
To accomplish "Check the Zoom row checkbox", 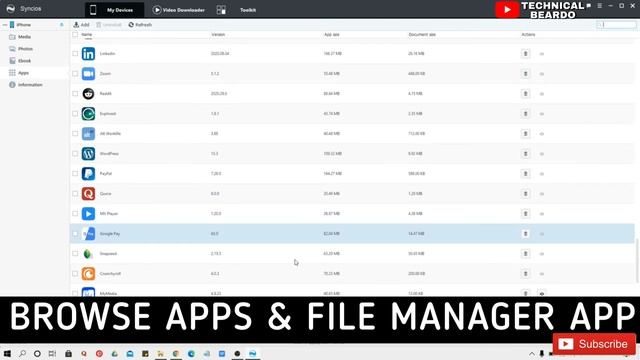I will 75,73.
